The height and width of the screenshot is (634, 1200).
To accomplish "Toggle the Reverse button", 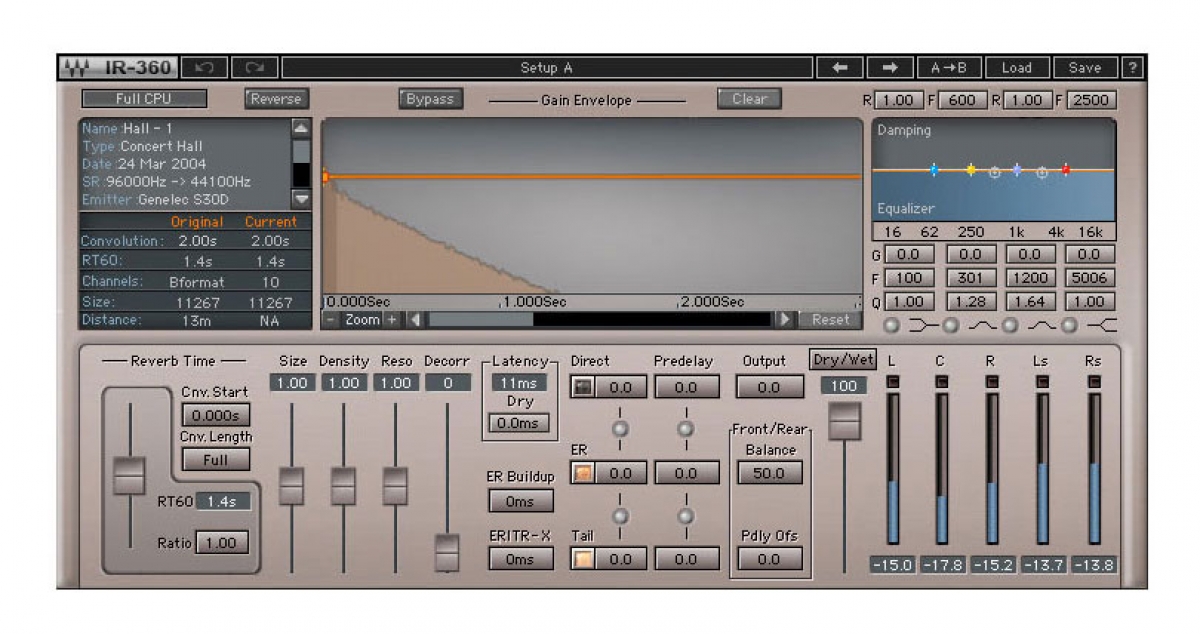I will click(276, 99).
